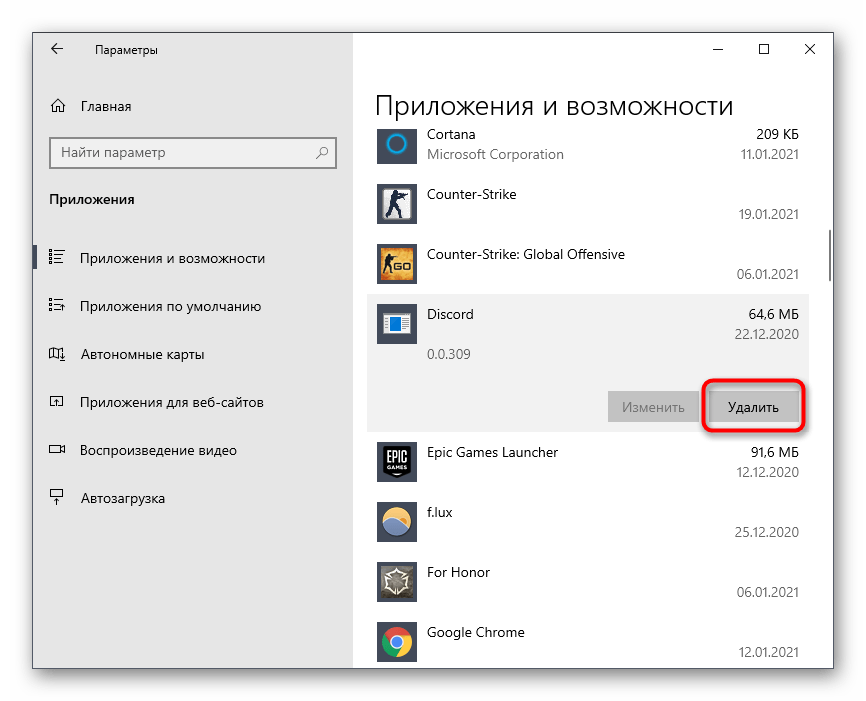This screenshot has width=866, height=701.
Task: Select the Counter-Strike app icon
Action: tap(395, 204)
